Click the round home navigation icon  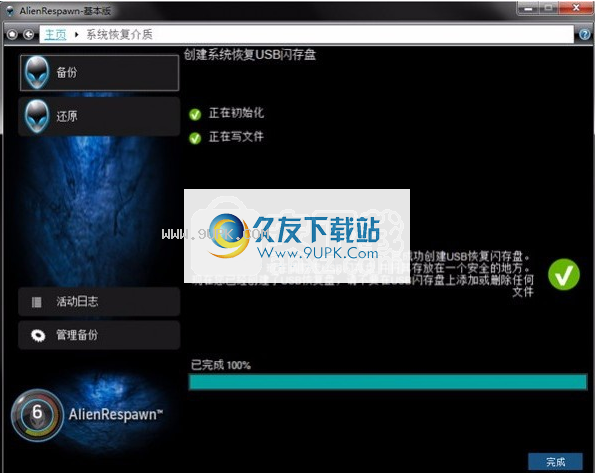pyautogui.click(x=12, y=35)
